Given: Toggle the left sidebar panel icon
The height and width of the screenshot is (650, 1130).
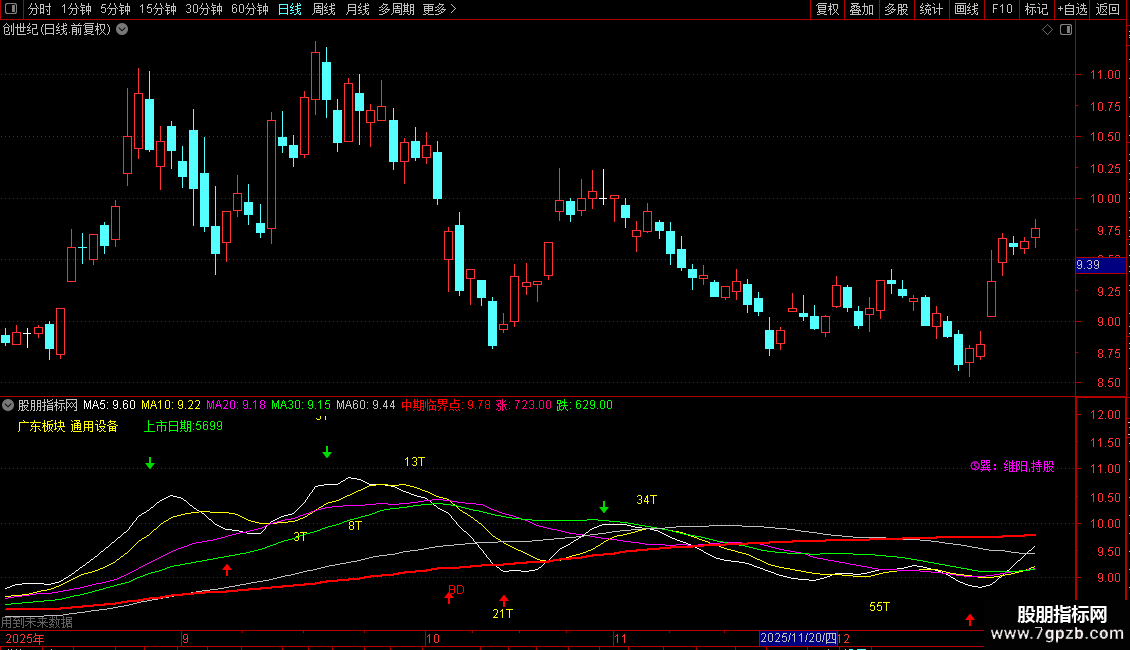Looking at the screenshot, I should coord(11,9).
